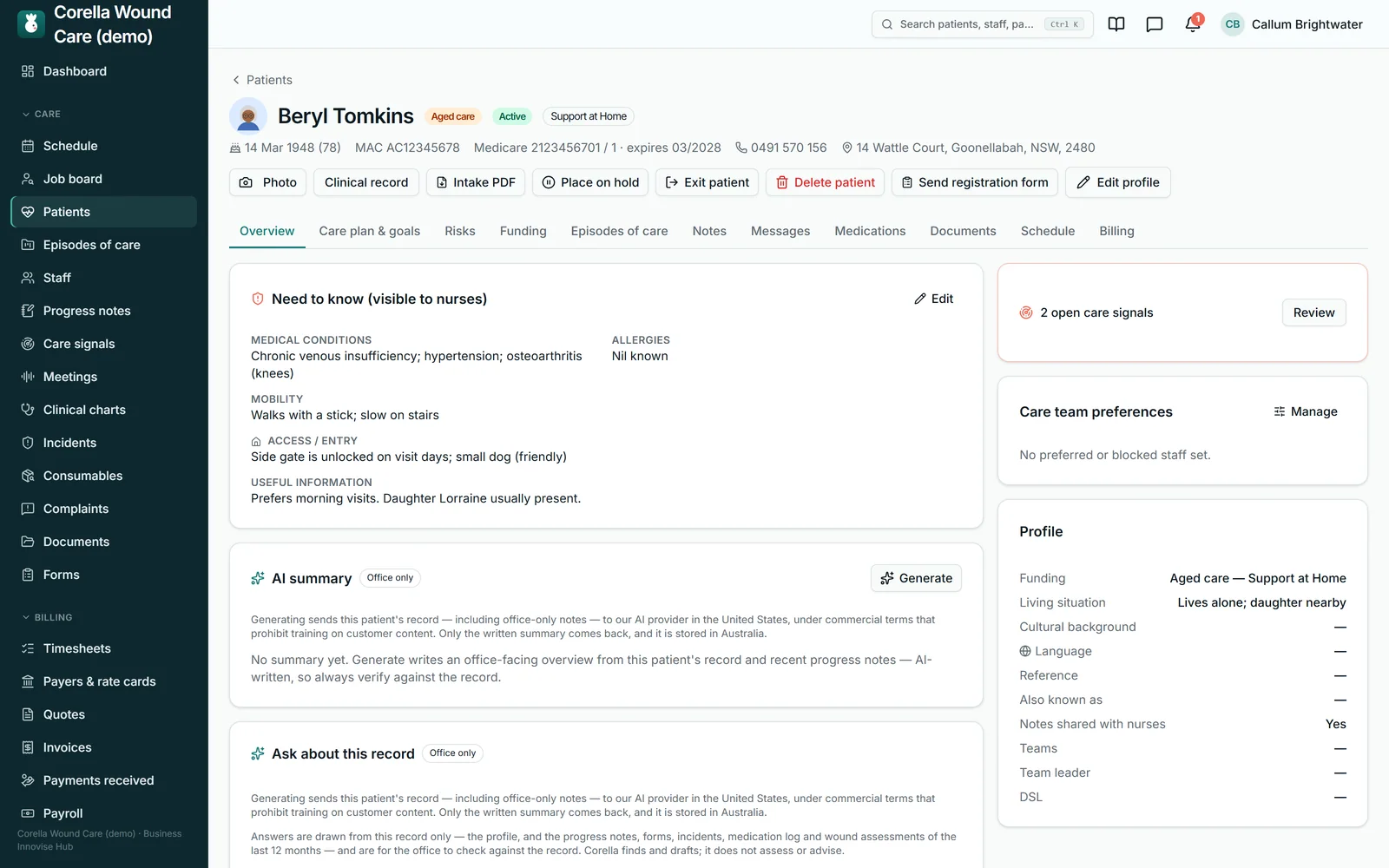Switch to the Medications tab
1389x868 pixels.
[x=870, y=231]
